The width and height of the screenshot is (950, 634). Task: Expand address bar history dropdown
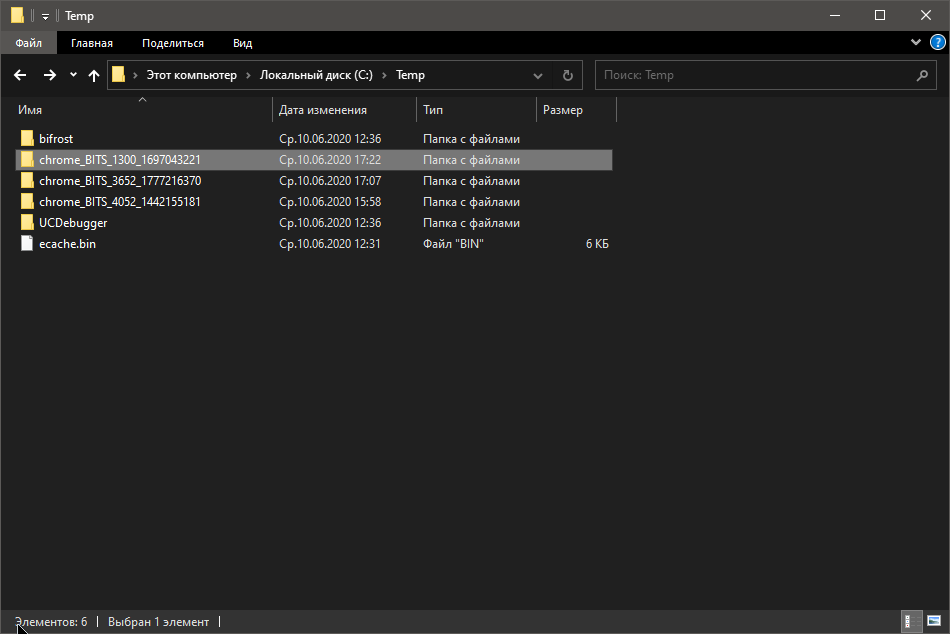[537, 76]
